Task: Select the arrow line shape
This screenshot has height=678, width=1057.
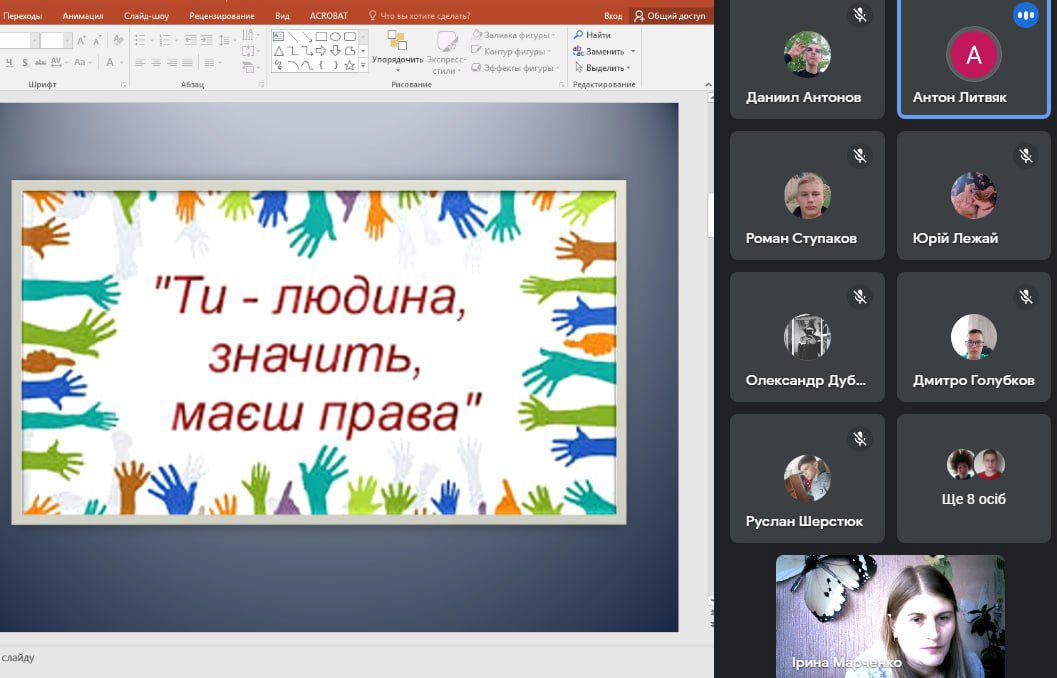Action: coord(307,37)
